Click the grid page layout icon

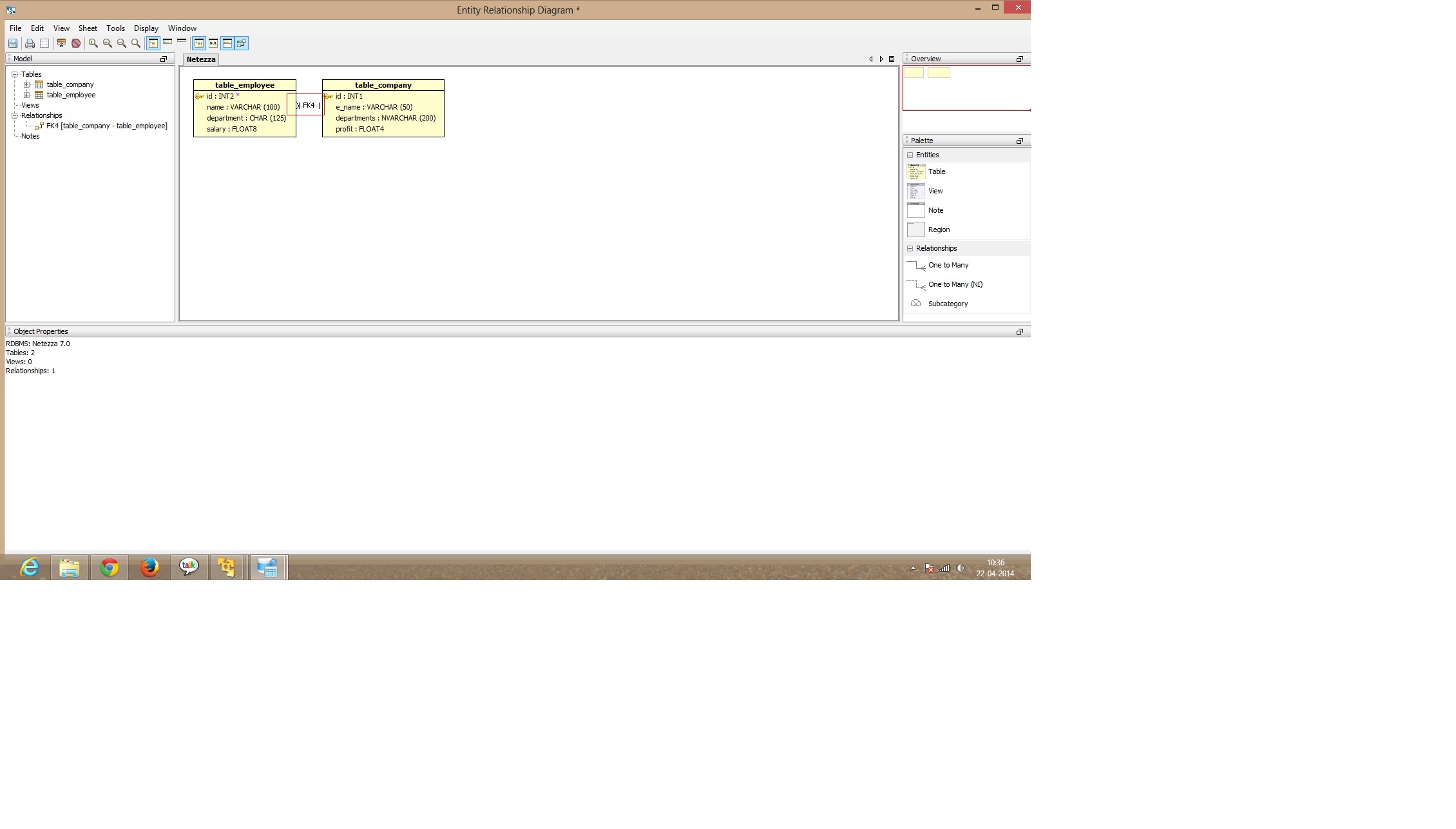(44, 43)
